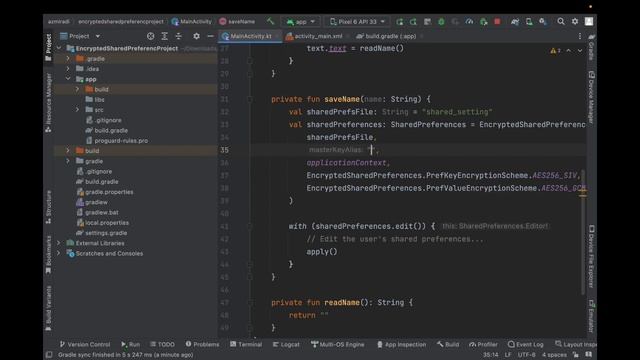Screen dimensions: 640x360
Task: Toggle the Device File Explorer panel
Action: point(591,256)
